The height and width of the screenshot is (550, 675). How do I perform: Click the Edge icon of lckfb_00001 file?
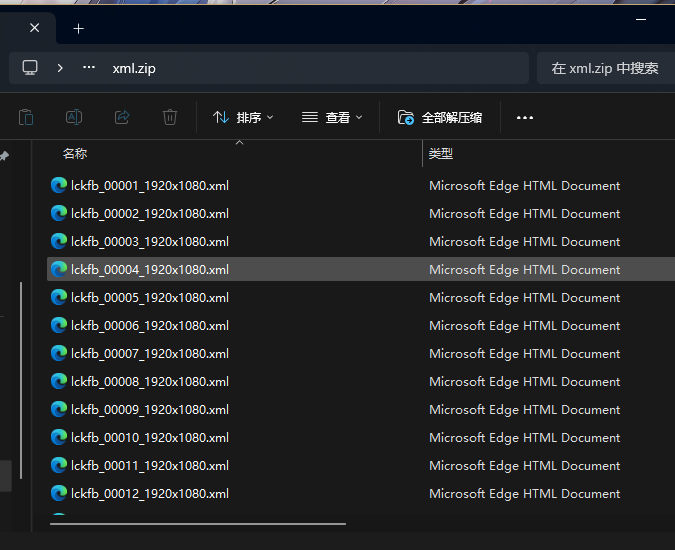59,185
